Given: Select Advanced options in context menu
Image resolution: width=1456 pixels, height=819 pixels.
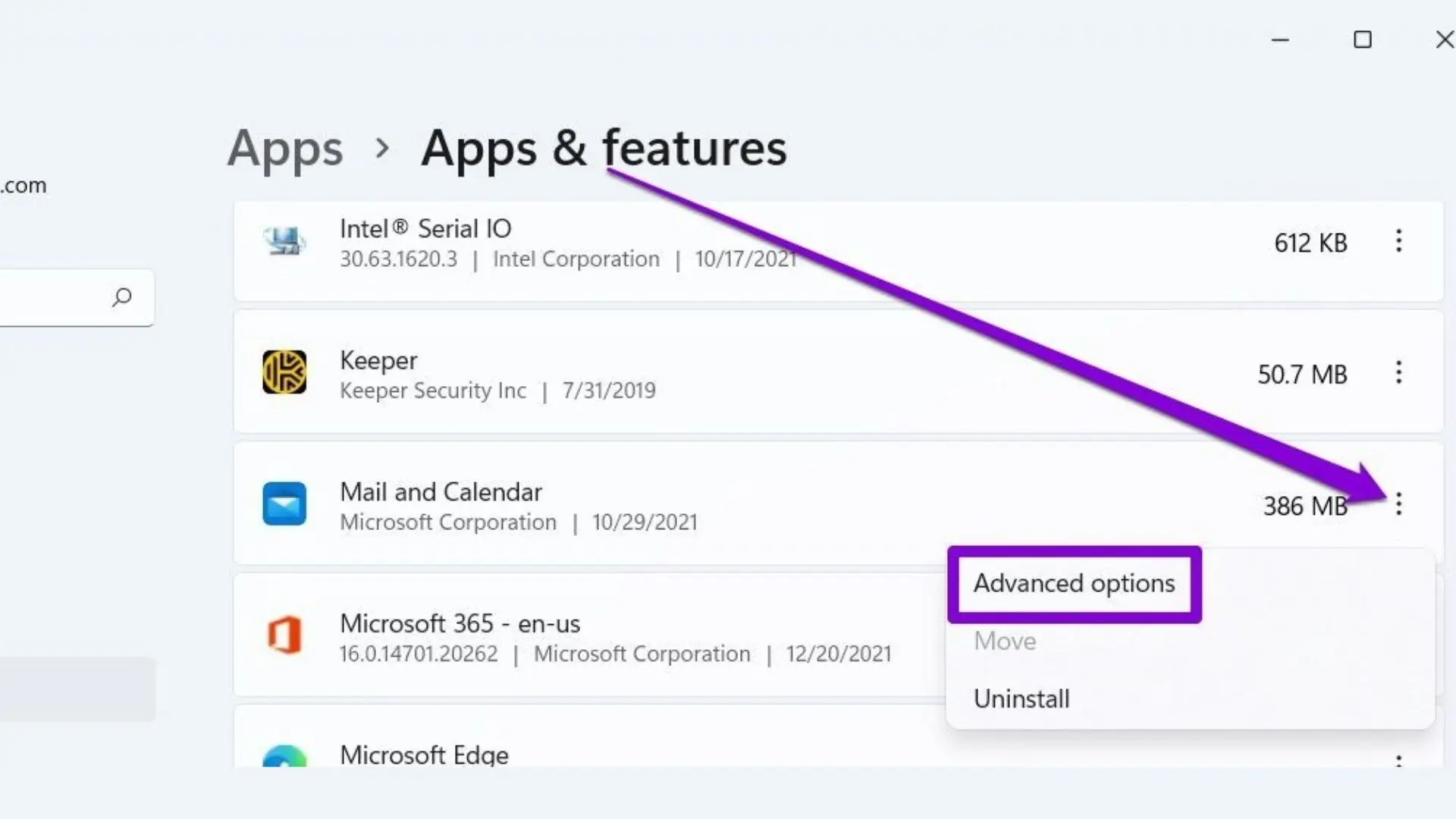Looking at the screenshot, I should [x=1074, y=584].
